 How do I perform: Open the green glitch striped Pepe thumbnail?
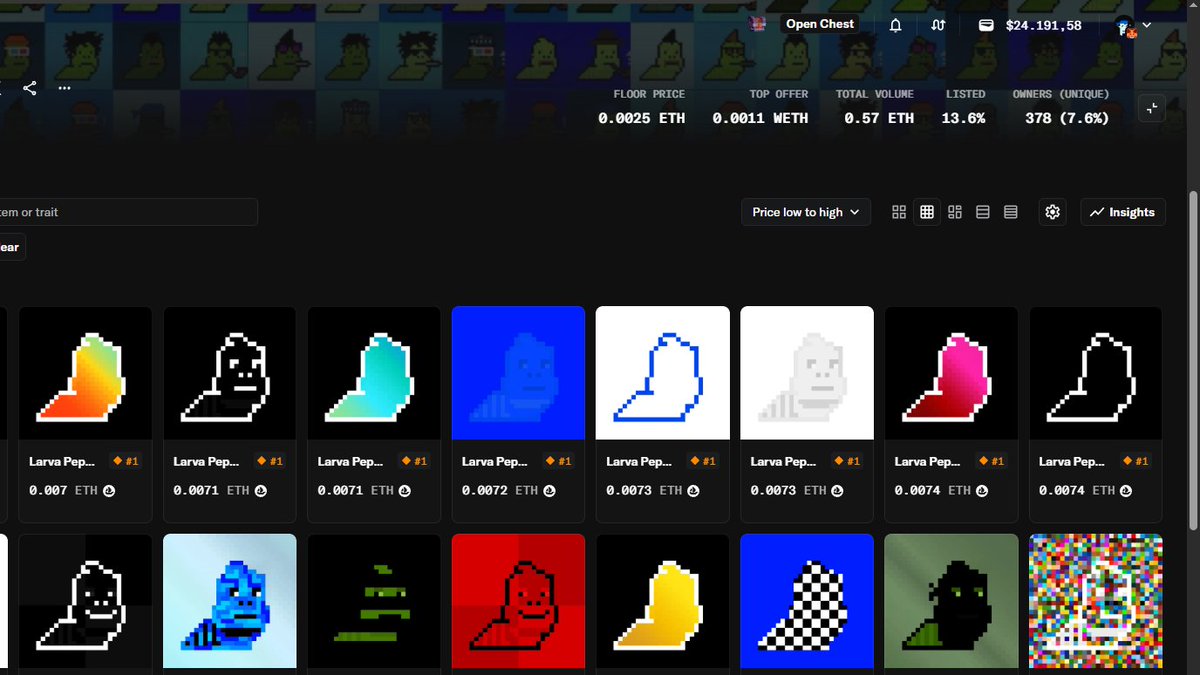pyautogui.click(x=374, y=601)
